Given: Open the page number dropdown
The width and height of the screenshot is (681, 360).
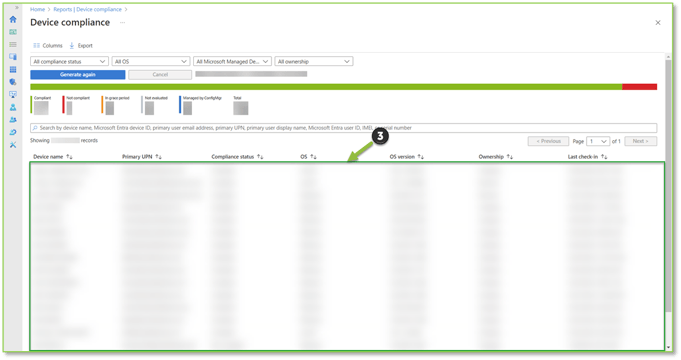Looking at the screenshot, I should 598,141.
